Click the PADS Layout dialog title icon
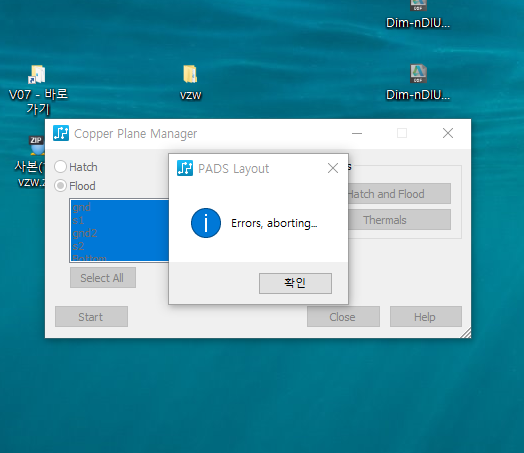524x453 pixels. click(x=185, y=168)
